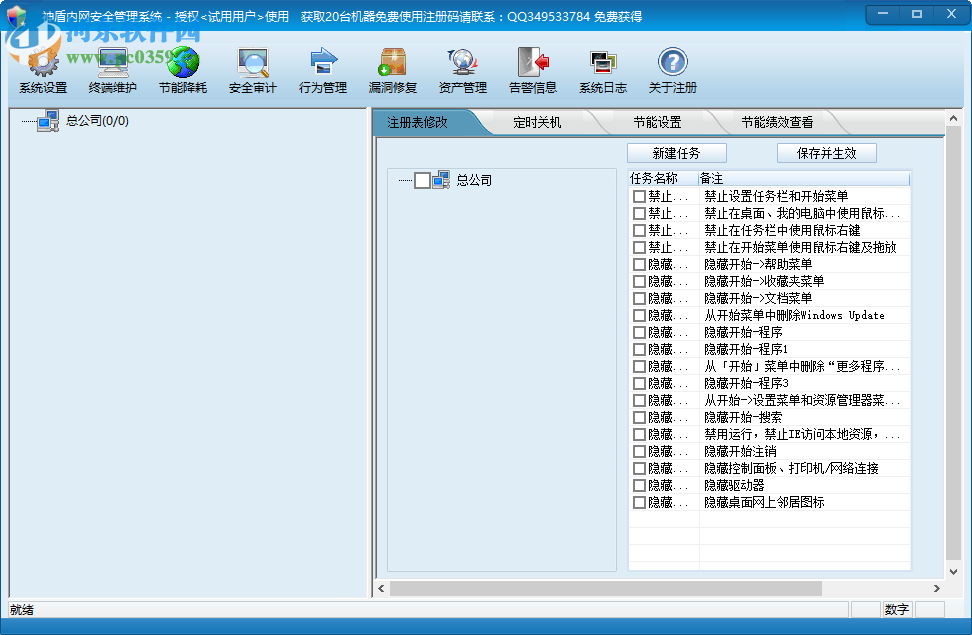Open the 关于注册 help icon

point(673,63)
